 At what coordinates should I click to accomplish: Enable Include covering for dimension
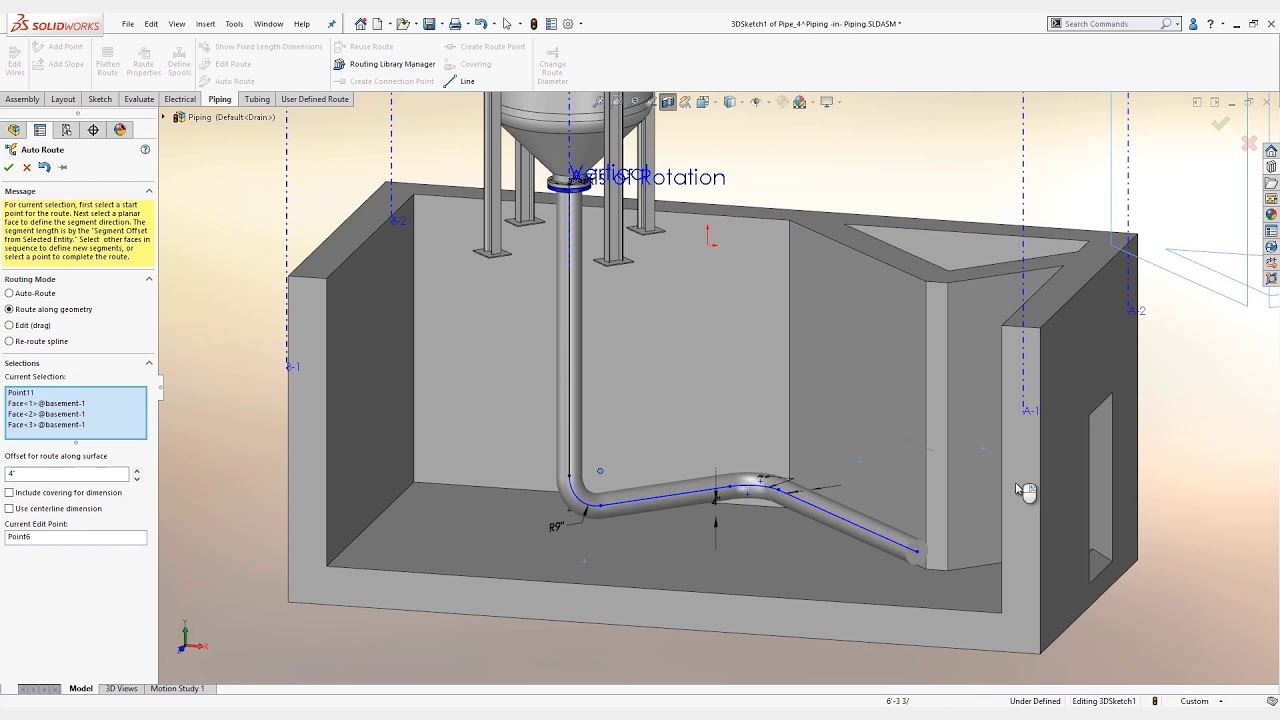tap(10, 492)
